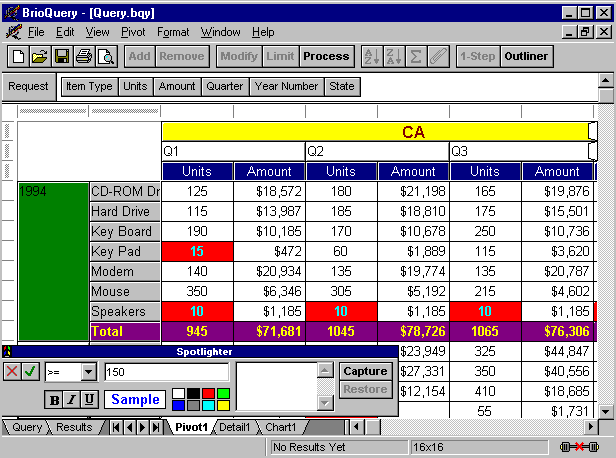Pick the gray color swatch

click(193, 405)
